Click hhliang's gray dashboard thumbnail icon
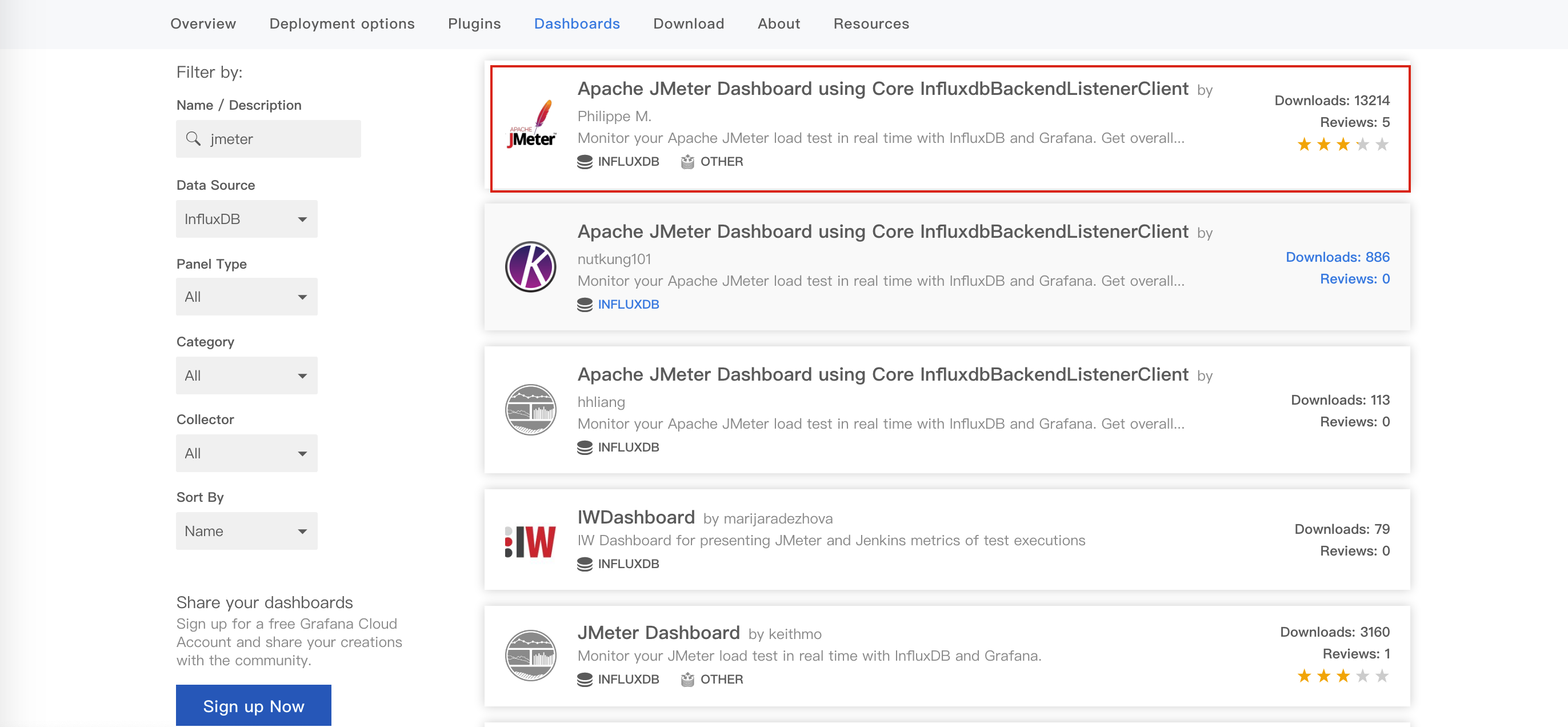The width and height of the screenshot is (1568, 727). 531,410
